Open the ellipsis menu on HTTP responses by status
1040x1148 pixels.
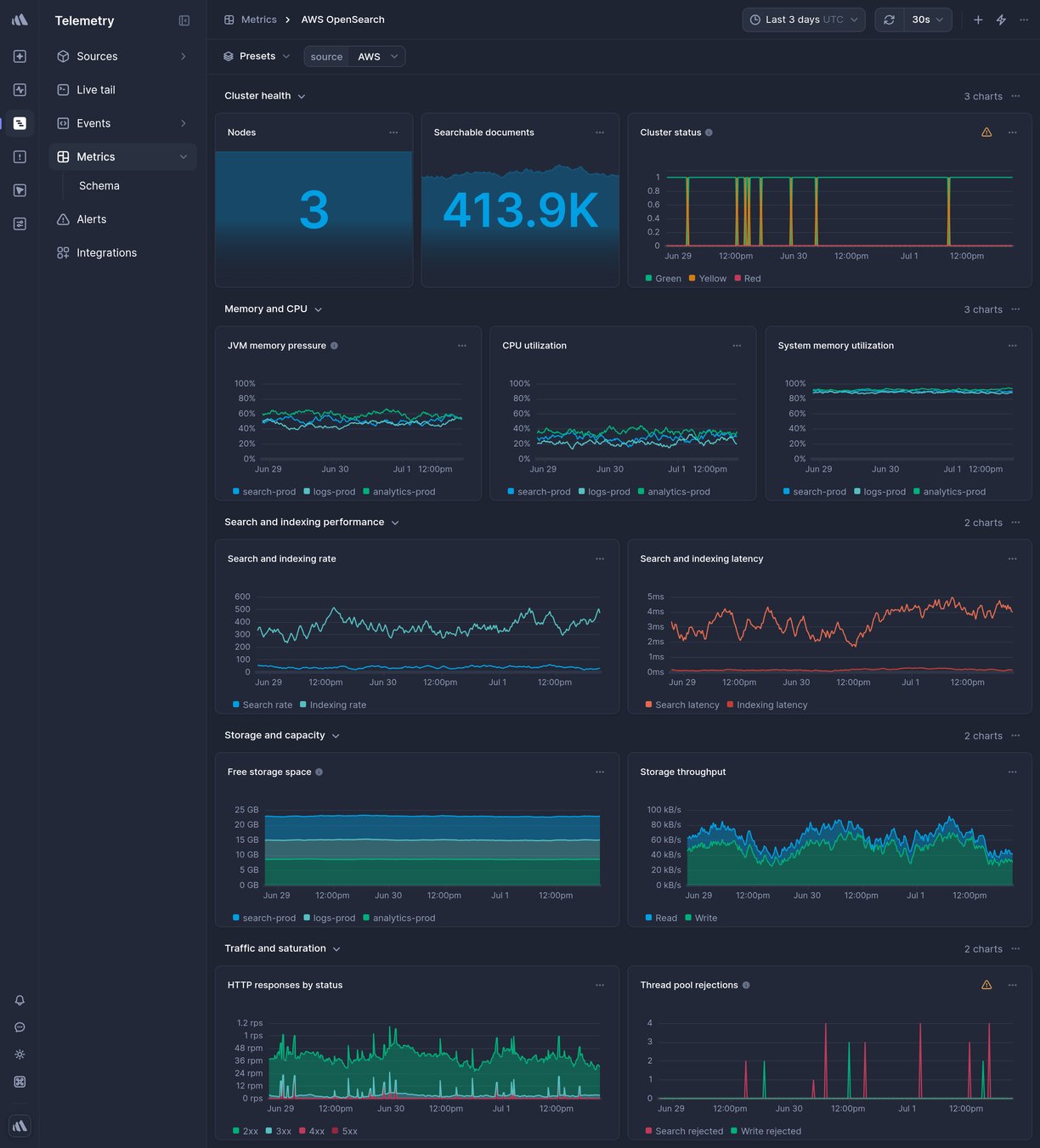(x=600, y=986)
